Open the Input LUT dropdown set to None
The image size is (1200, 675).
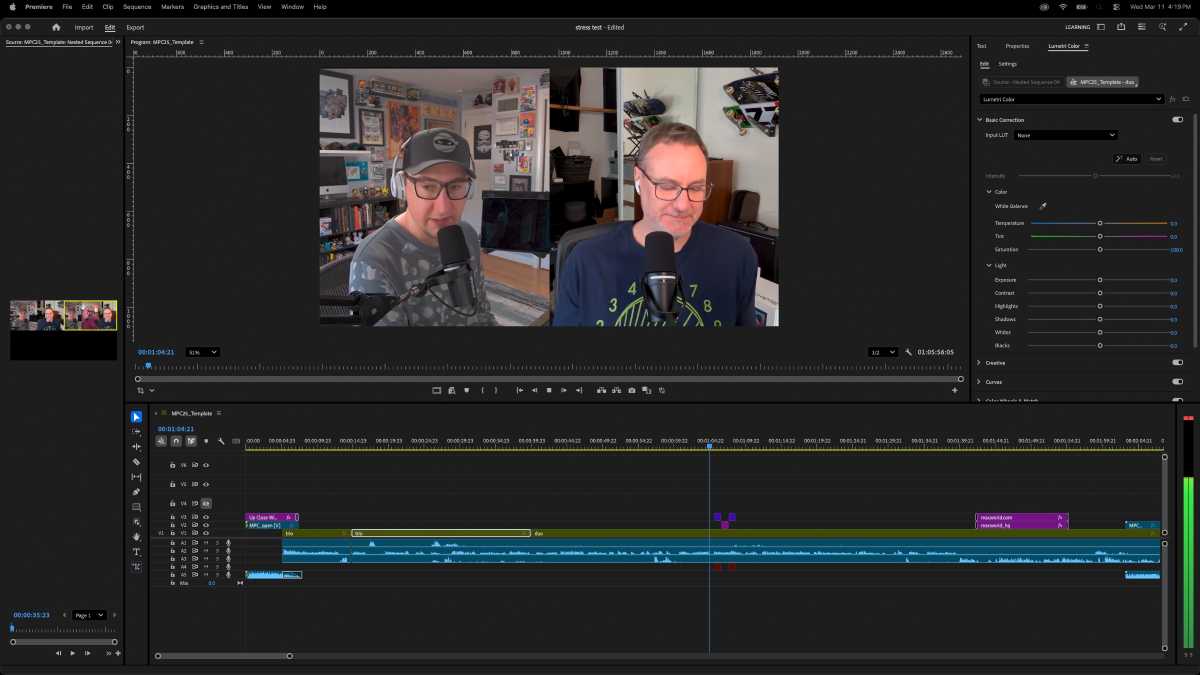tap(1065, 135)
